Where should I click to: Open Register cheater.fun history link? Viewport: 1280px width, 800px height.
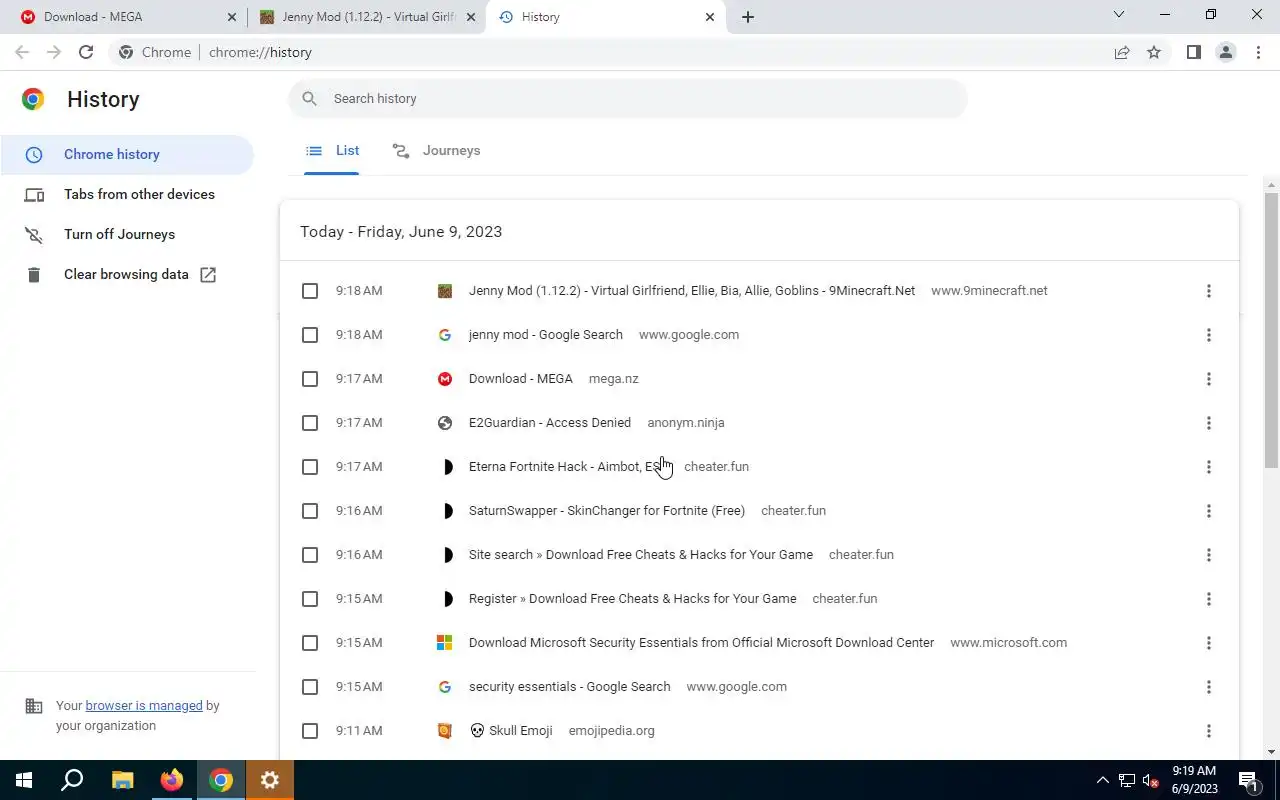pyautogui.click(x=633, y=599)
